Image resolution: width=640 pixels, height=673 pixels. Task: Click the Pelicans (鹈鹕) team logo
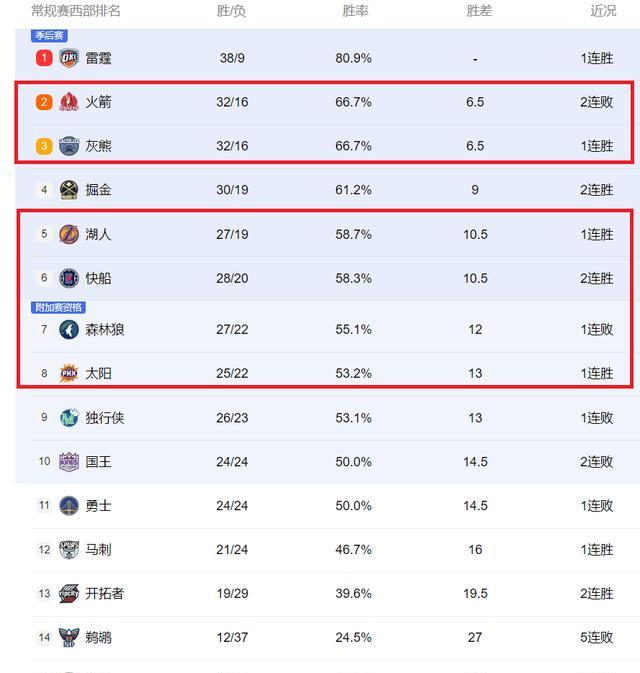click(69, 637)
